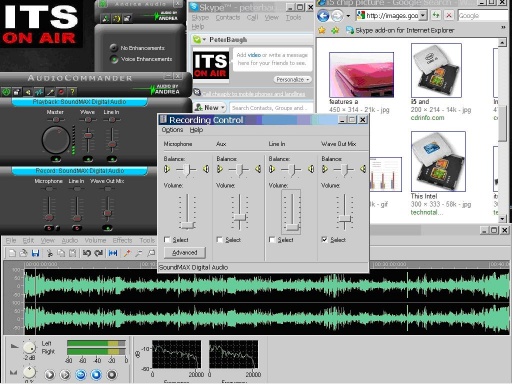This screenshot has height=384, width=512.
Task: Enable the Select checkbox under Microphone
Action: click(x=167, y=239)
